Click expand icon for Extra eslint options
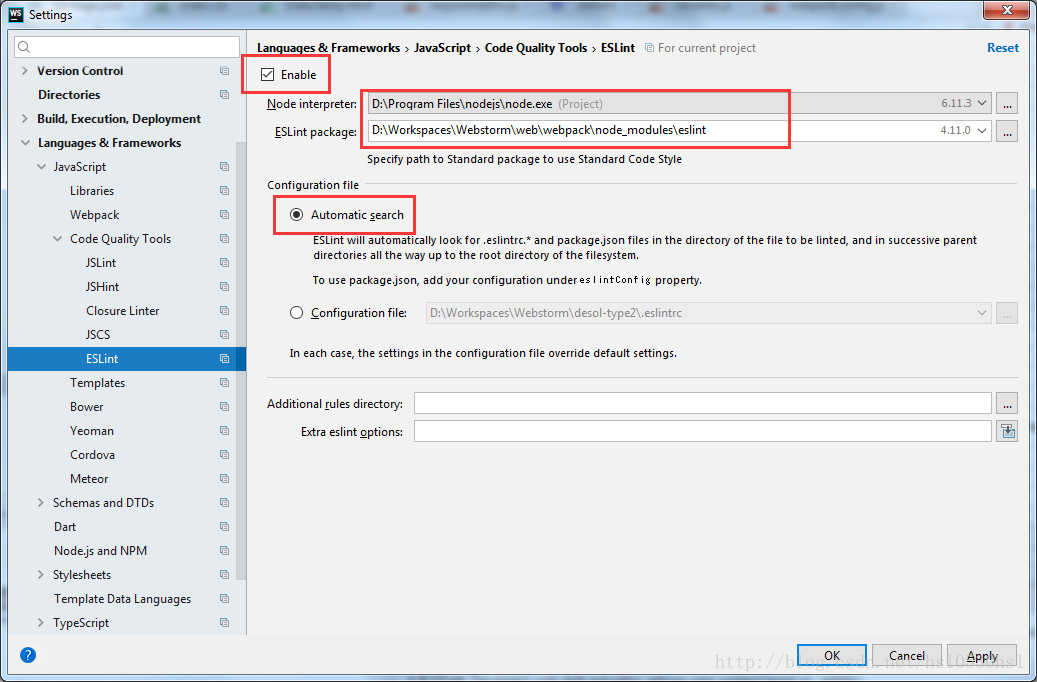 (x=1007, y=431)
